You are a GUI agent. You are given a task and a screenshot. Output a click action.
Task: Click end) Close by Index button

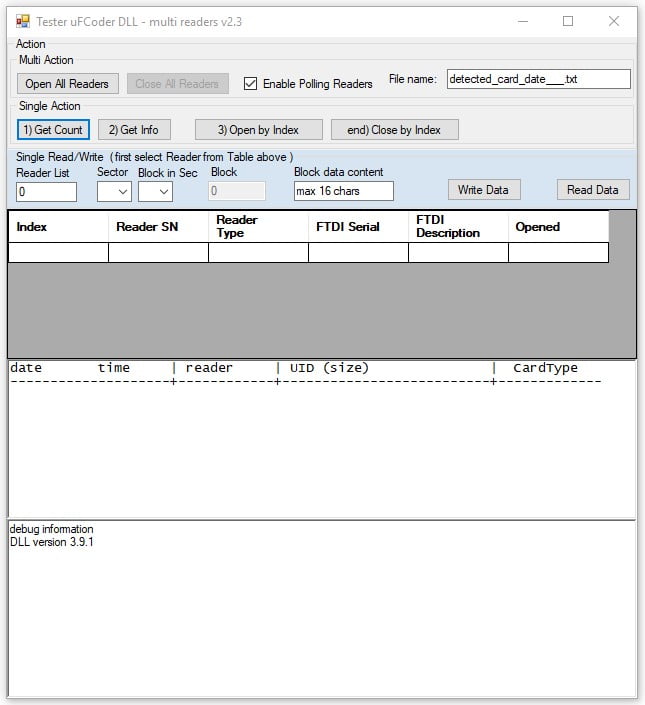[394, 130]
